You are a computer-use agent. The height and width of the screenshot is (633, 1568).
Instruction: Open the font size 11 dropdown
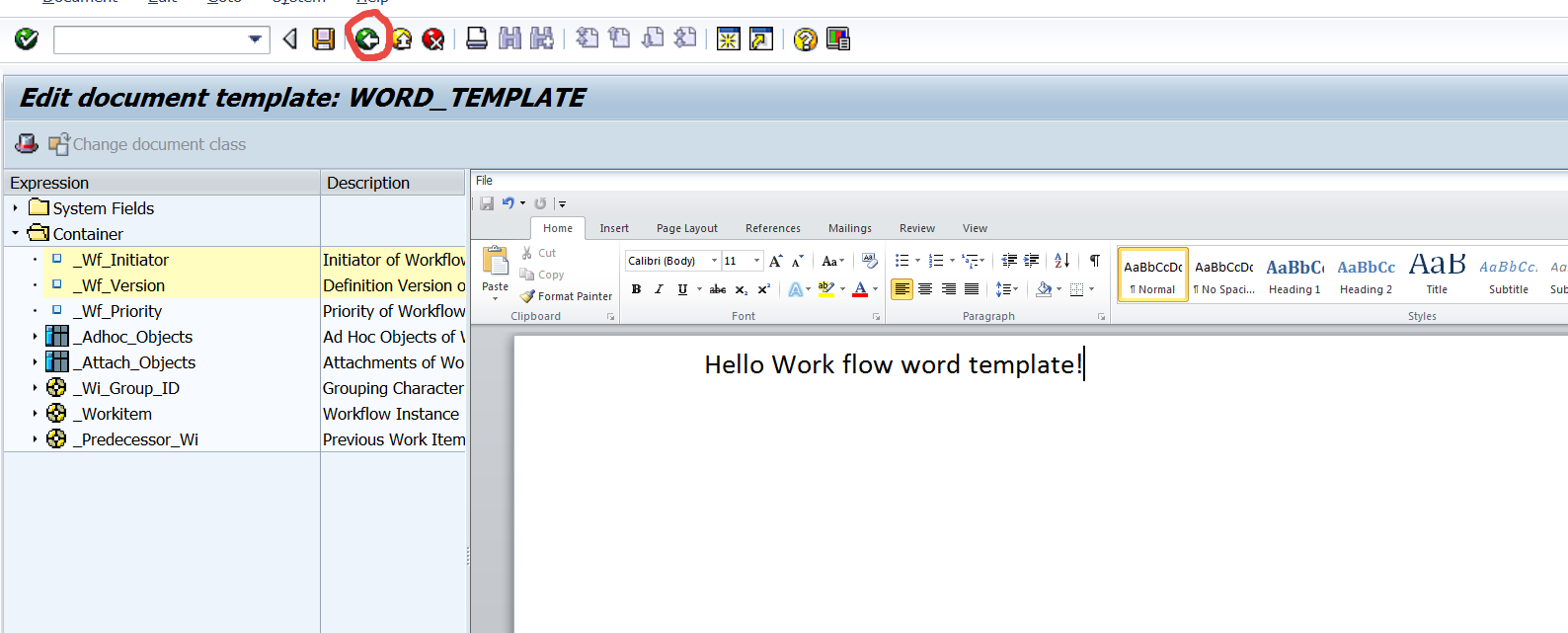(x=757, y=261)
